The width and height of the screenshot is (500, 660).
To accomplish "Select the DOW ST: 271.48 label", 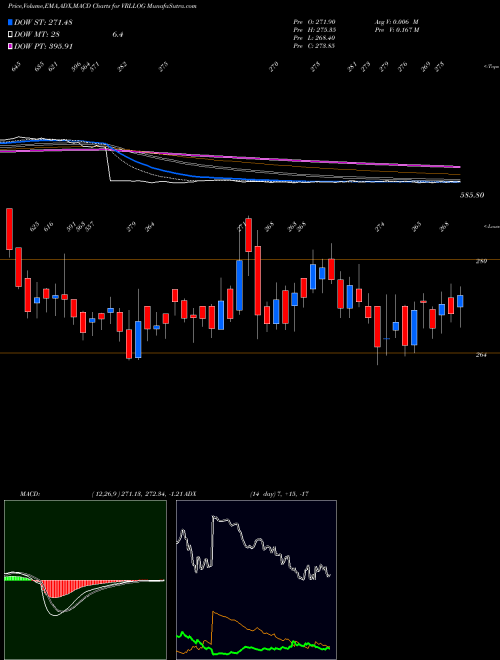I will click(43, 22).
